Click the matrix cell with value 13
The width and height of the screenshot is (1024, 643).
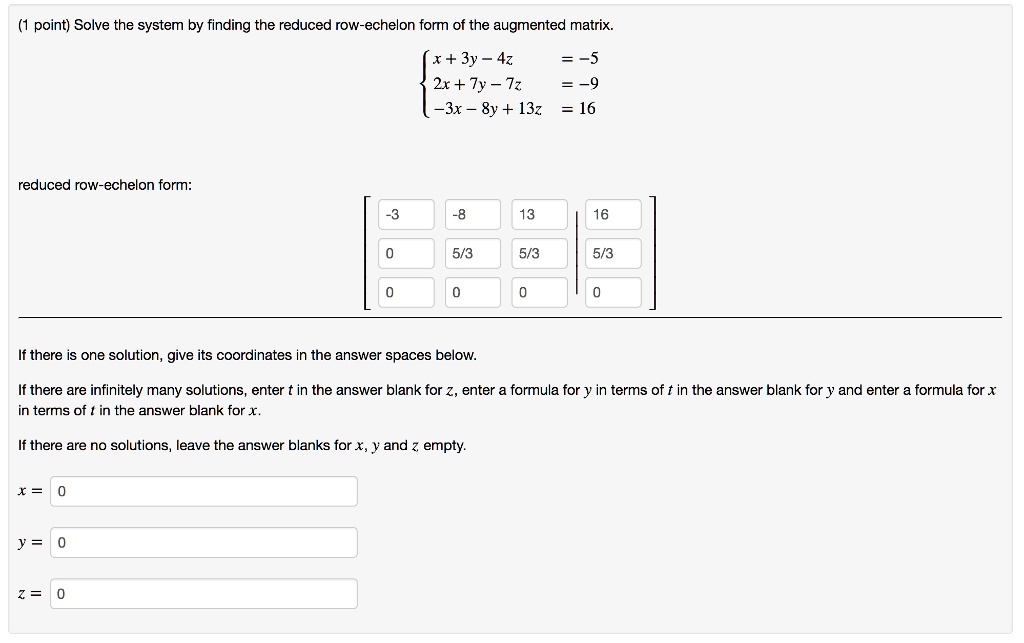539,214
